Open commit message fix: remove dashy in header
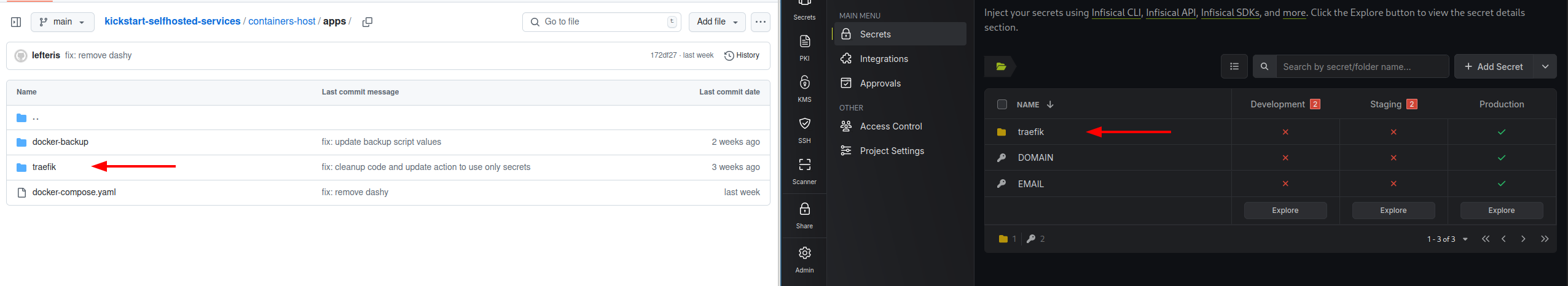This screenshot has width=1568, height=286. 98,55
